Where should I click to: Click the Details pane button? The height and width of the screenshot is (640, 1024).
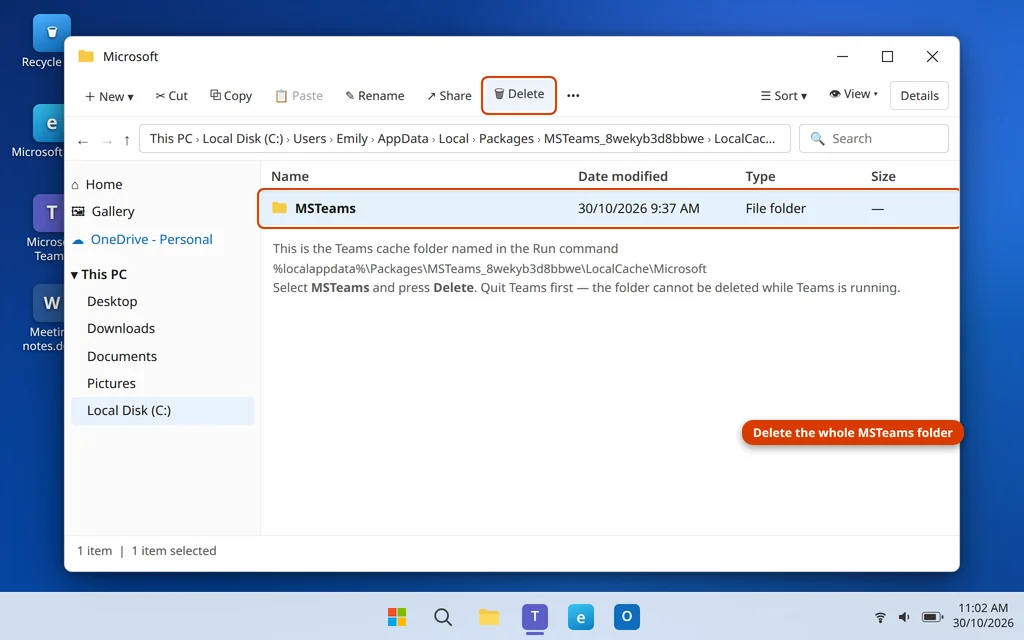(920, 96)
